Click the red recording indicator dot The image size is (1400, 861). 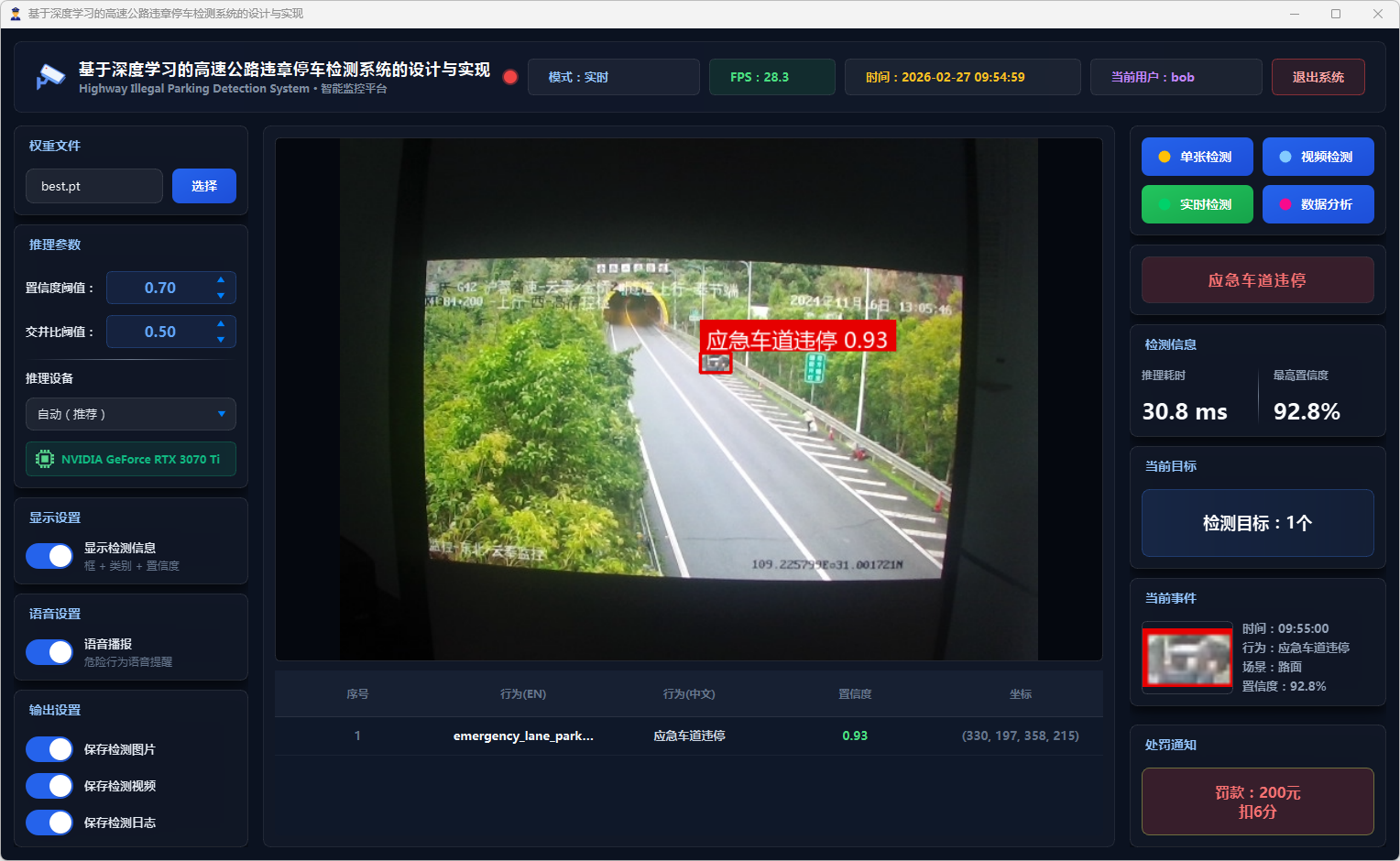tap(510, 77)
